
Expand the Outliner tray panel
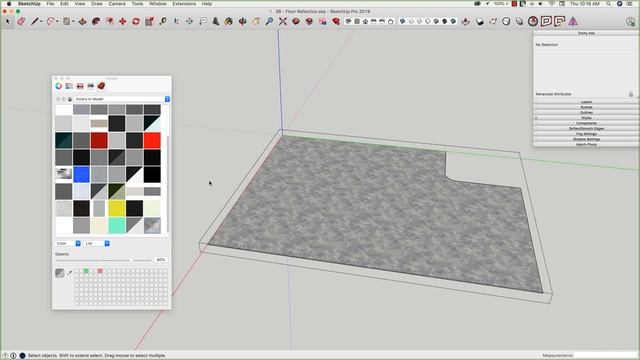[x=586, y=113]
